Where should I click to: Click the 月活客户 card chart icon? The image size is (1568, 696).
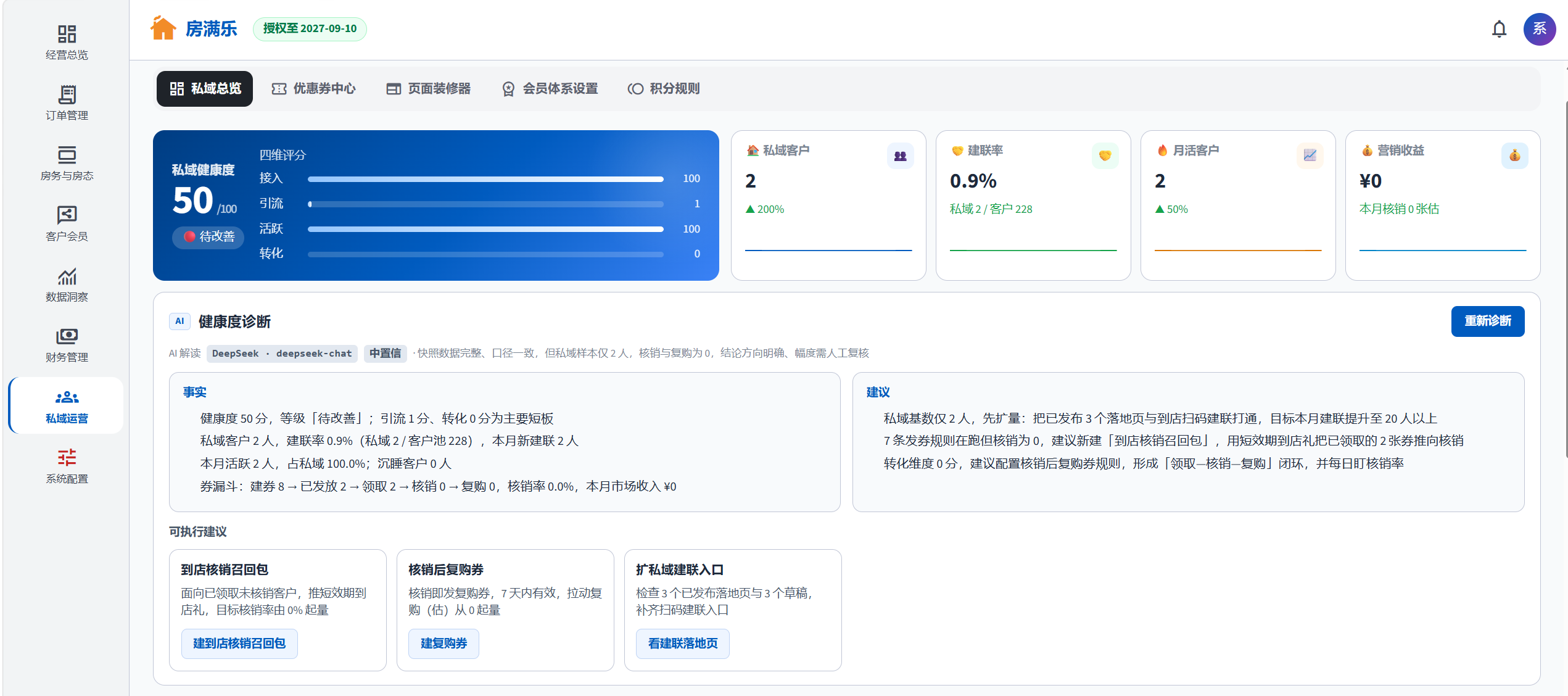(1310, 155)
